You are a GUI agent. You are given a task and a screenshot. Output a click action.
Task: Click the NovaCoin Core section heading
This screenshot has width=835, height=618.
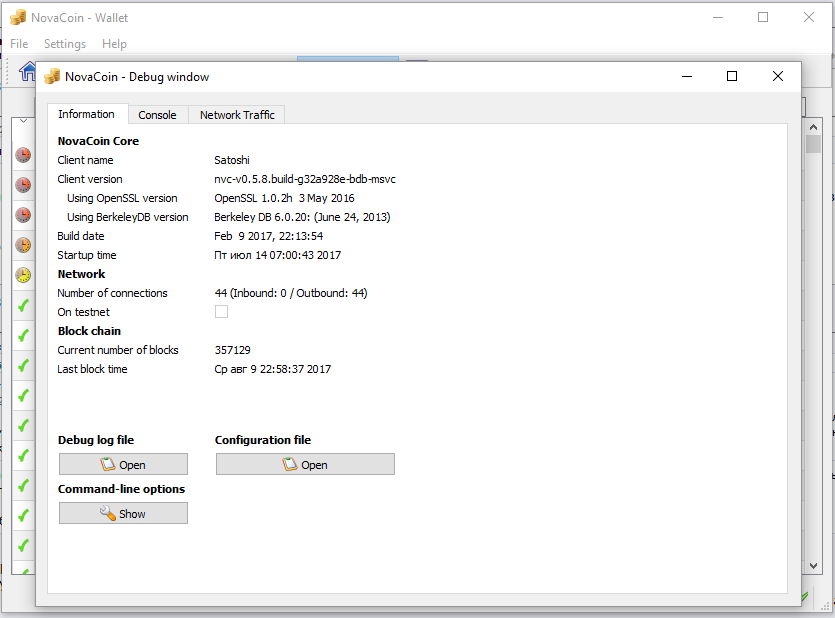99,141
